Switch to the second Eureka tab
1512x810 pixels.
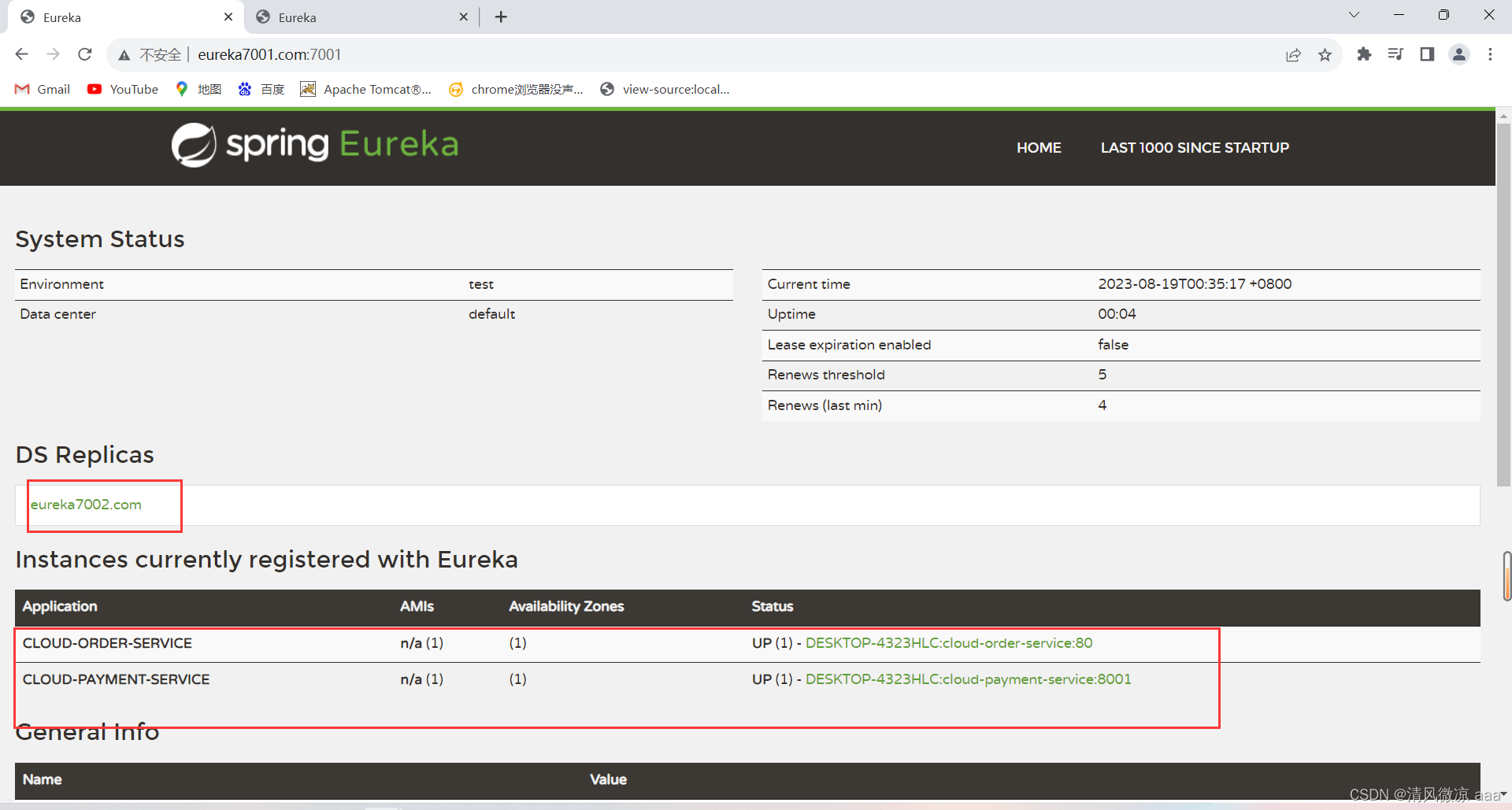point(361,17)
